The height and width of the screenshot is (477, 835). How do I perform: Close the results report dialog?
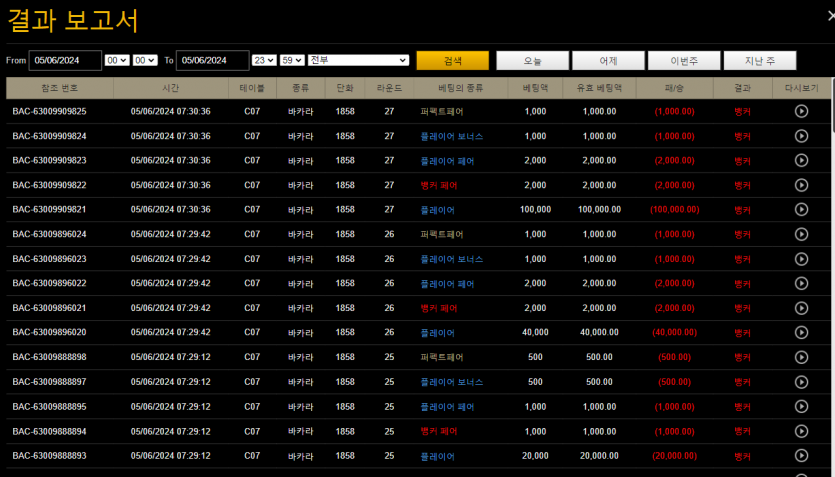pos(832,16)
